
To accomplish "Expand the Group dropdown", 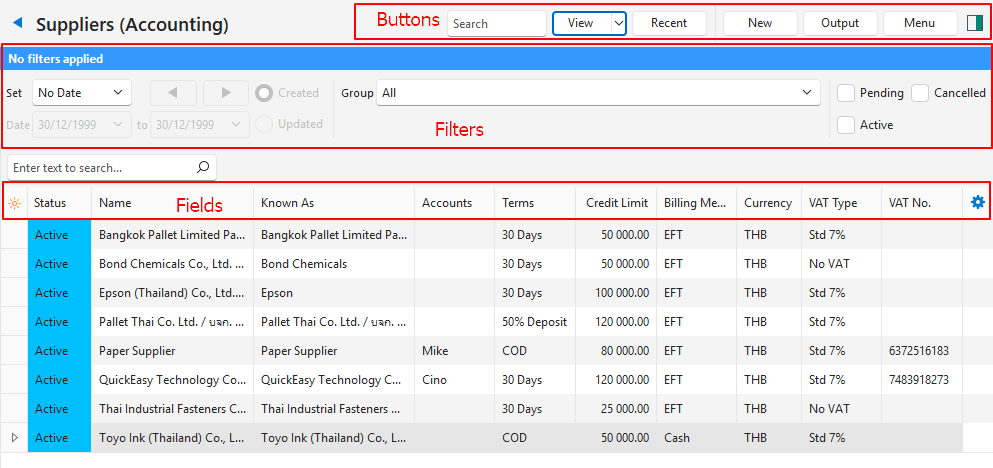I will 598,93.
